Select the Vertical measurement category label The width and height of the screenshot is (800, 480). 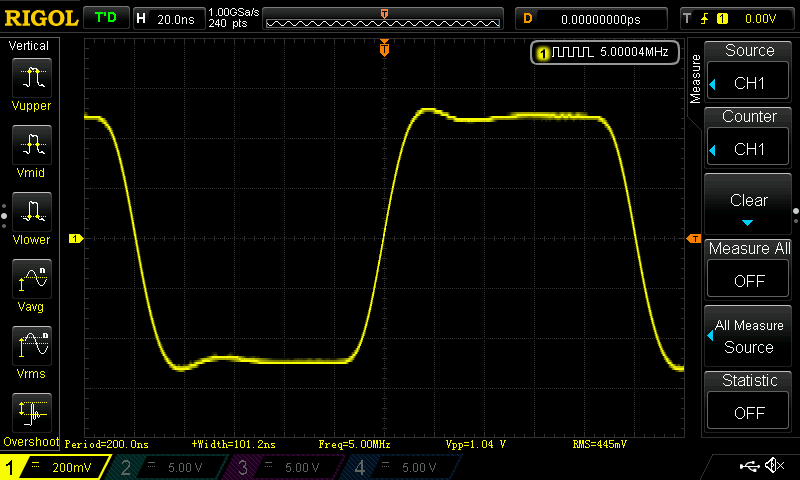(x=29, y=46)
